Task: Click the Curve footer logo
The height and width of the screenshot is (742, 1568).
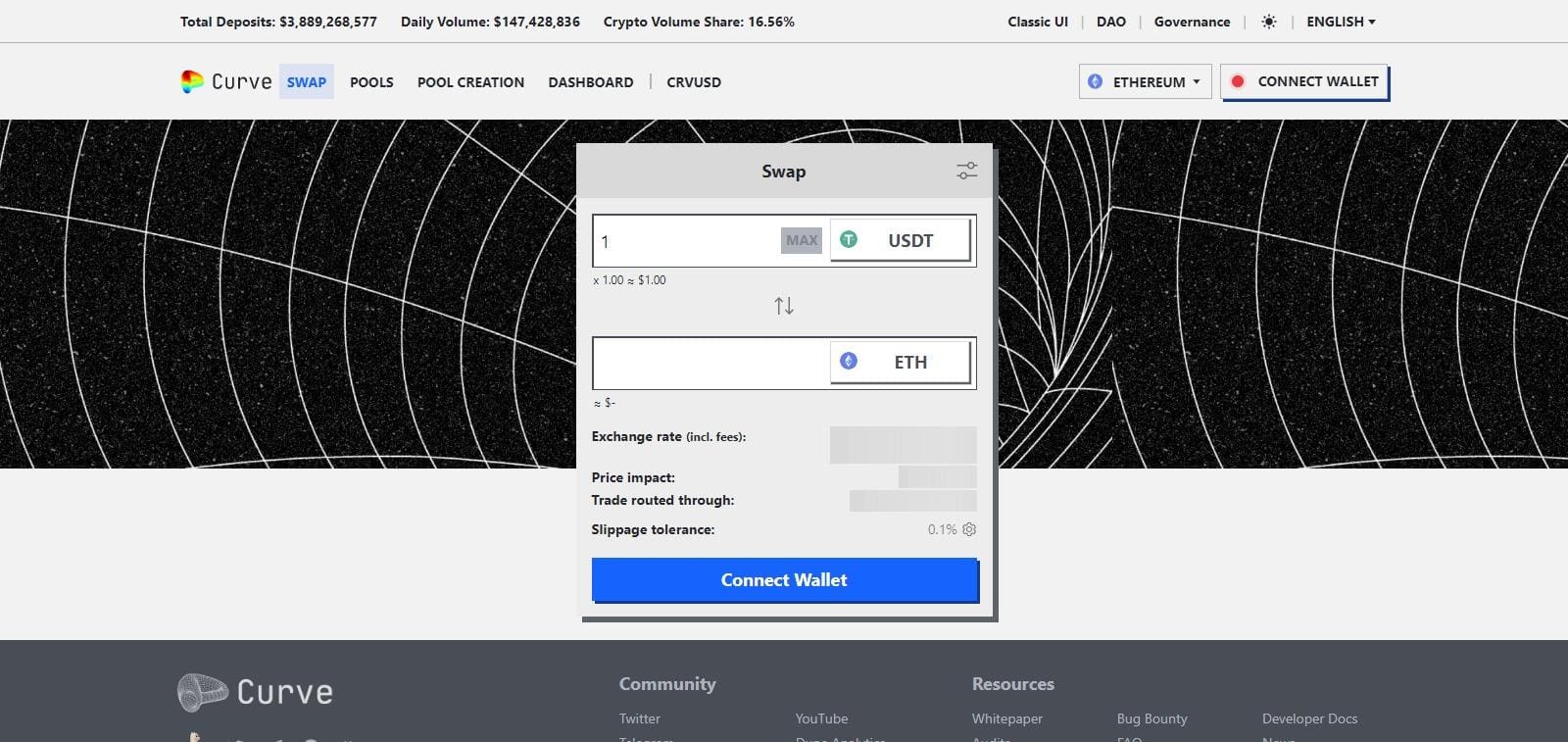Action: 255,692
